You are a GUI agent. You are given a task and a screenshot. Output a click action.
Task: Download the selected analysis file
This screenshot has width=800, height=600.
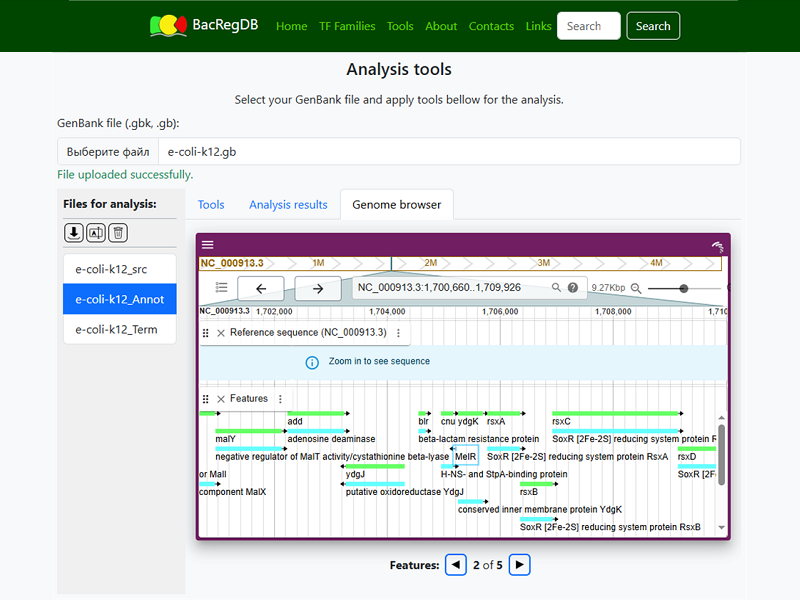[x=74, y=233]
